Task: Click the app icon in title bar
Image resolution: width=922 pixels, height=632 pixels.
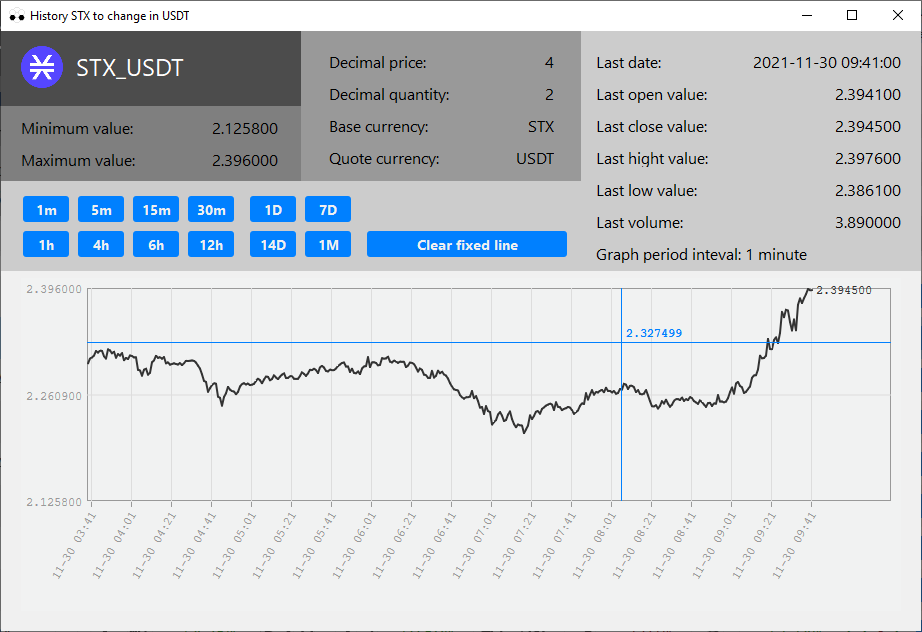Action: pos(16,15)
